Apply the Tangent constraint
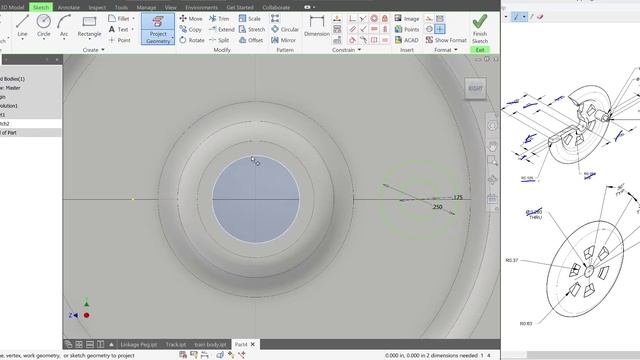This screenshot has width=640, height=360. point(353,40)
